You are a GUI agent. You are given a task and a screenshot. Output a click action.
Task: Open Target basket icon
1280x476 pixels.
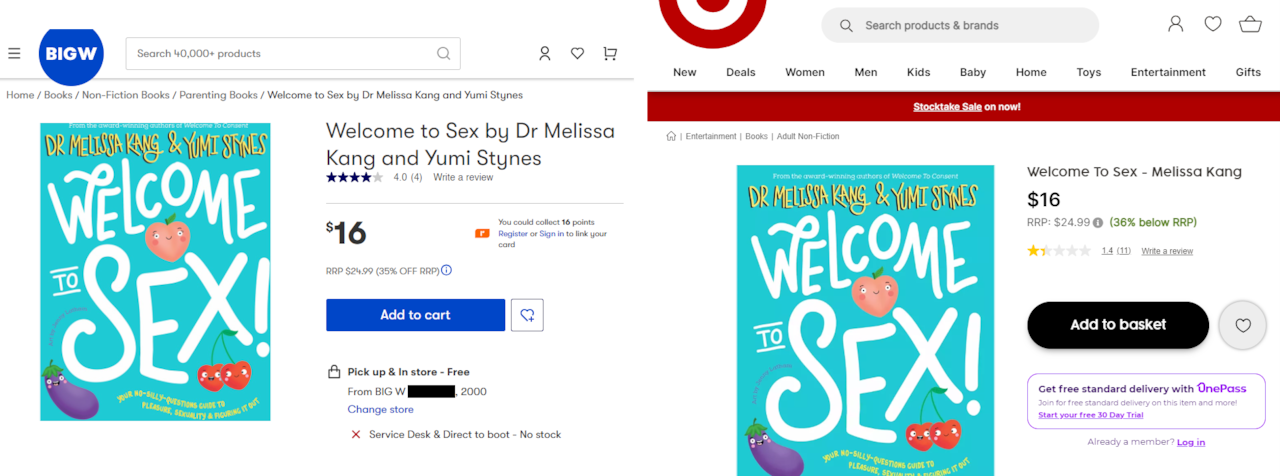[1250, 24]
